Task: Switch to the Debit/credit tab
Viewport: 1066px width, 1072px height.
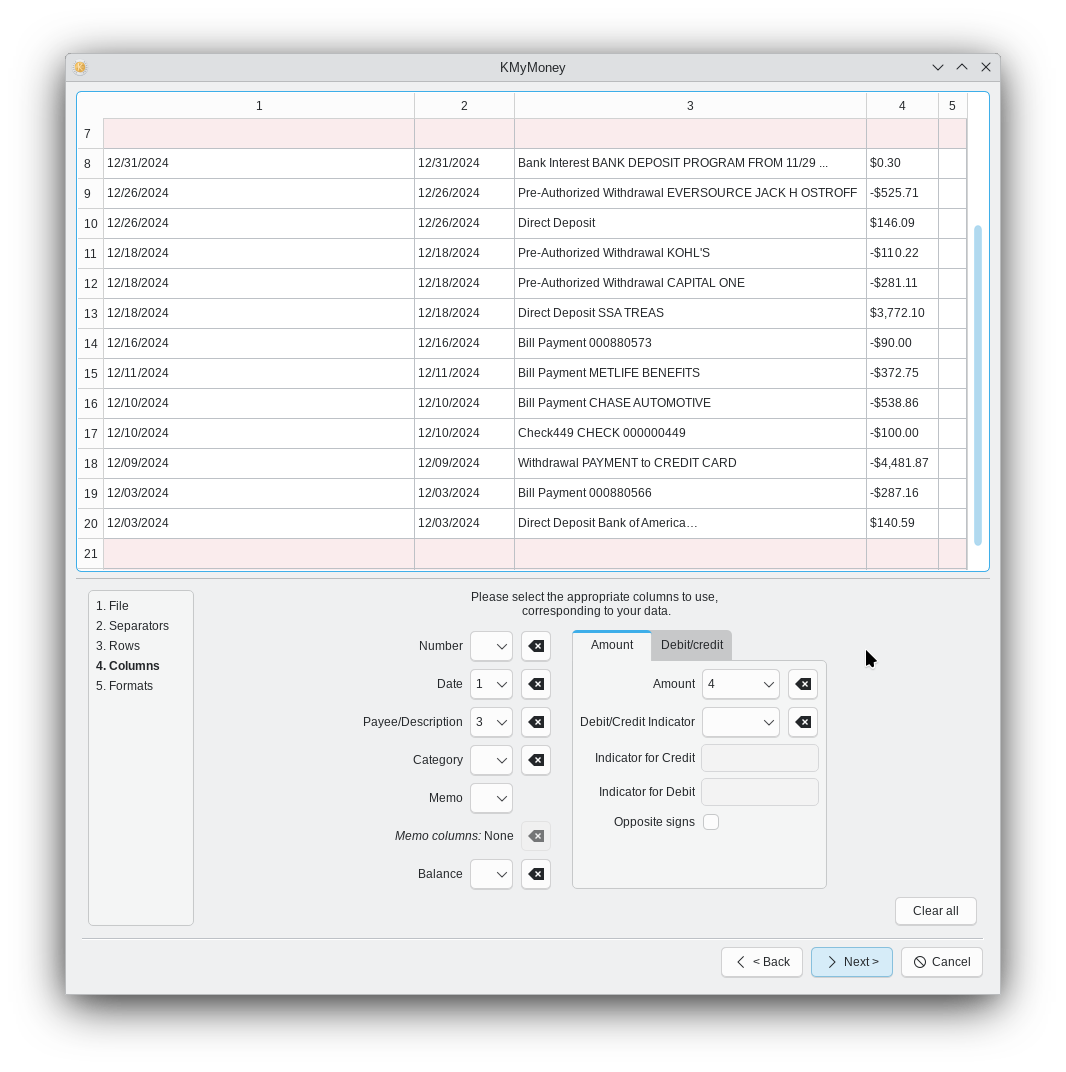Action: click(x=691, y=645)
